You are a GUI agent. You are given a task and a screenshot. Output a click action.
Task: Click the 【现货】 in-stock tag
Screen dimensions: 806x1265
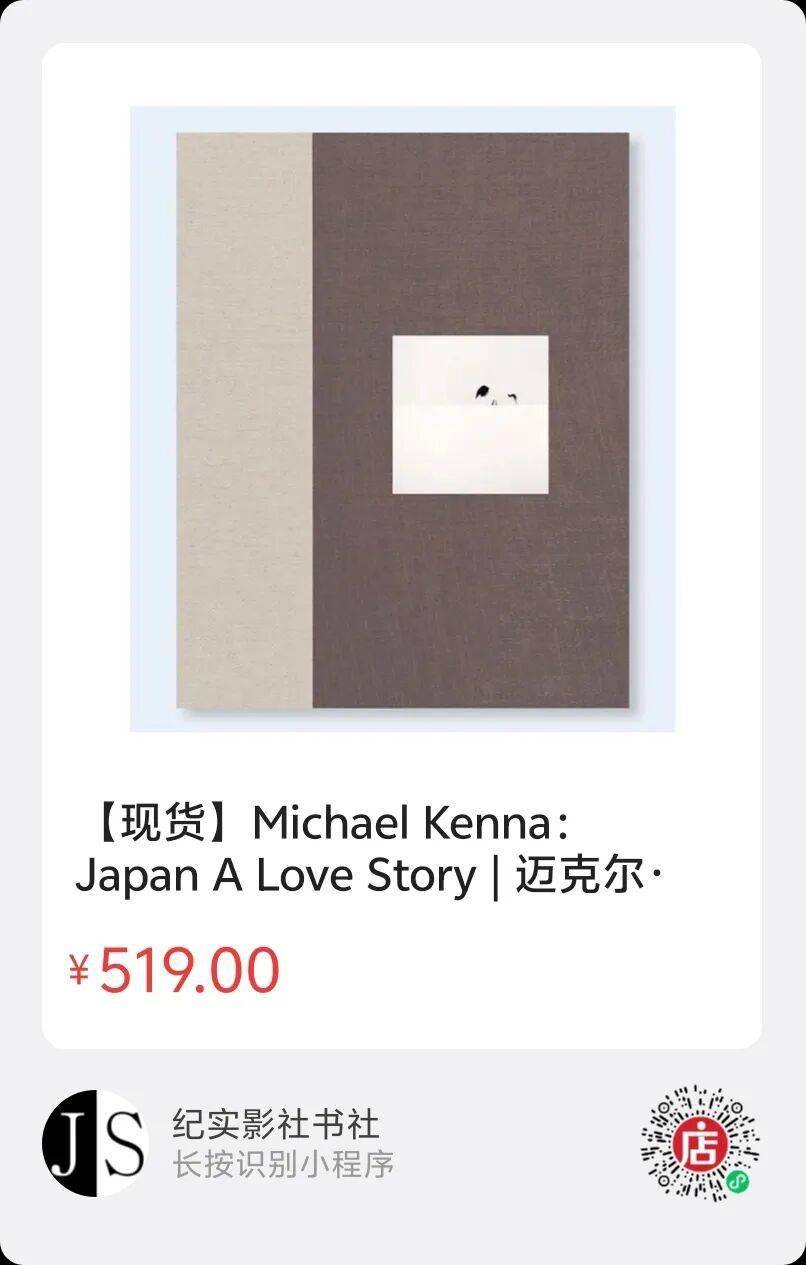coord(163,824)
